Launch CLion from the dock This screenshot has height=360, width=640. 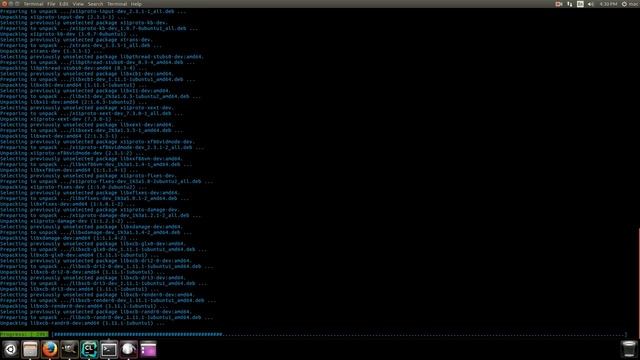point(89,349)
